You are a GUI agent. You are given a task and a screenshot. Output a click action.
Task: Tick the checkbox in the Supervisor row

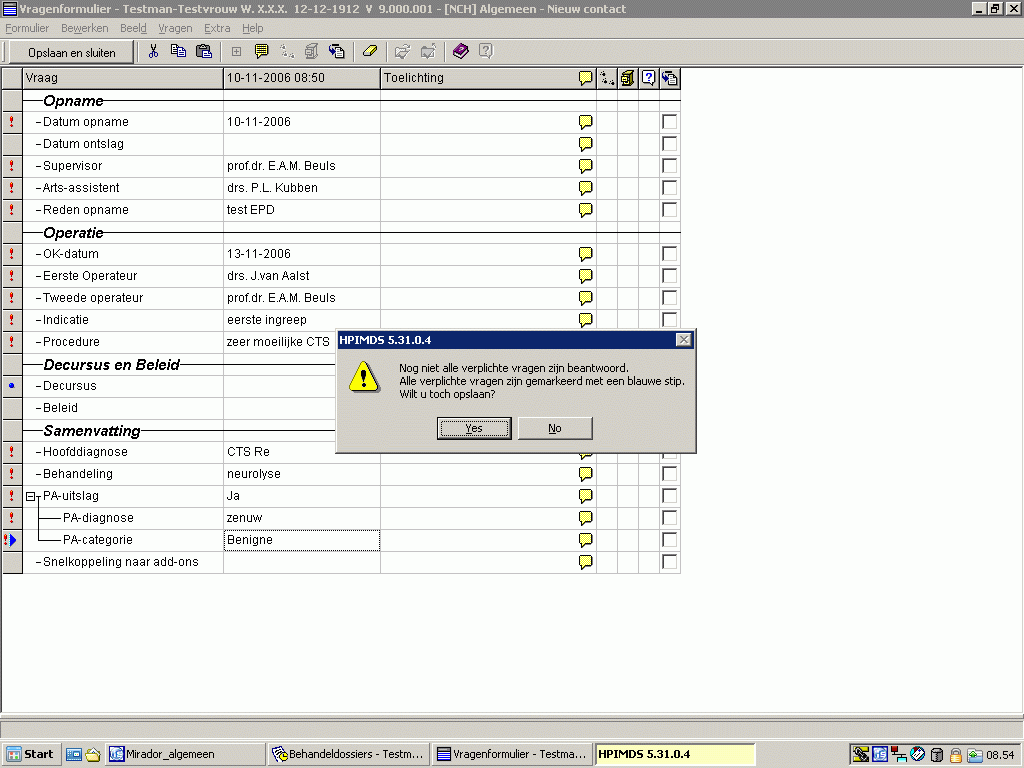[x=669, y=166]
